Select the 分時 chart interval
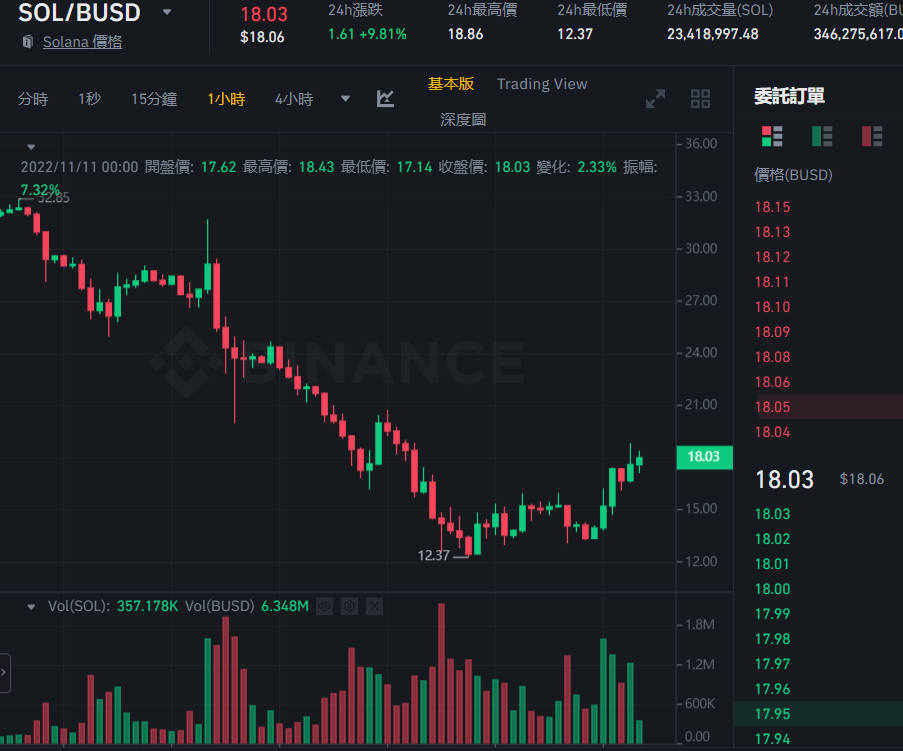This screenshot has width=903, height=751. pos(33,99)
